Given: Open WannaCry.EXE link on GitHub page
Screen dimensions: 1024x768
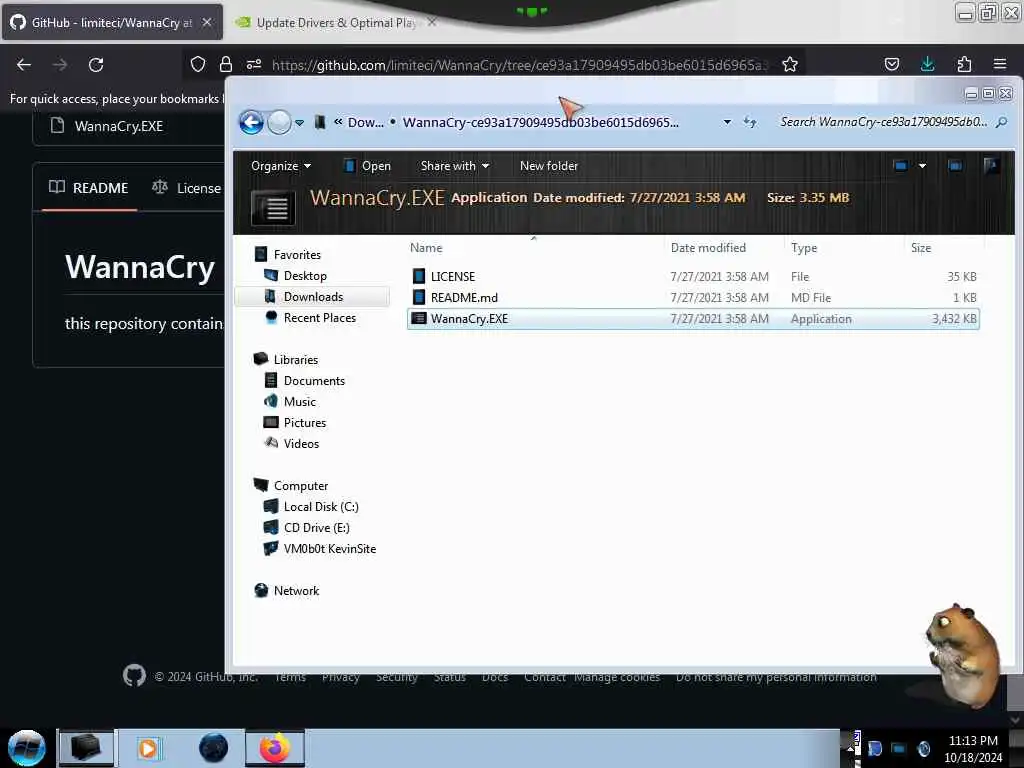Looking at the screenshot, I should pyautogui.click(x=119, y=126).
